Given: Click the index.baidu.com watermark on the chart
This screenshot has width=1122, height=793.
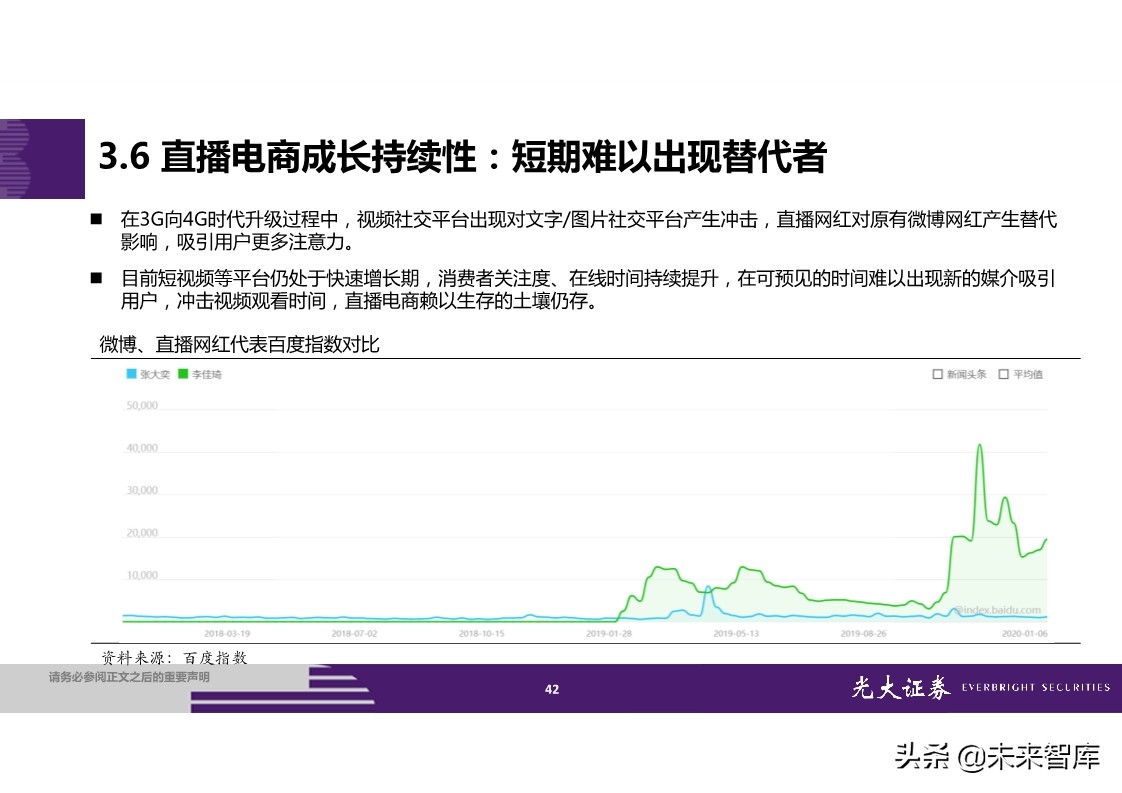Looking at the screenshot, I should click(999, 611).
